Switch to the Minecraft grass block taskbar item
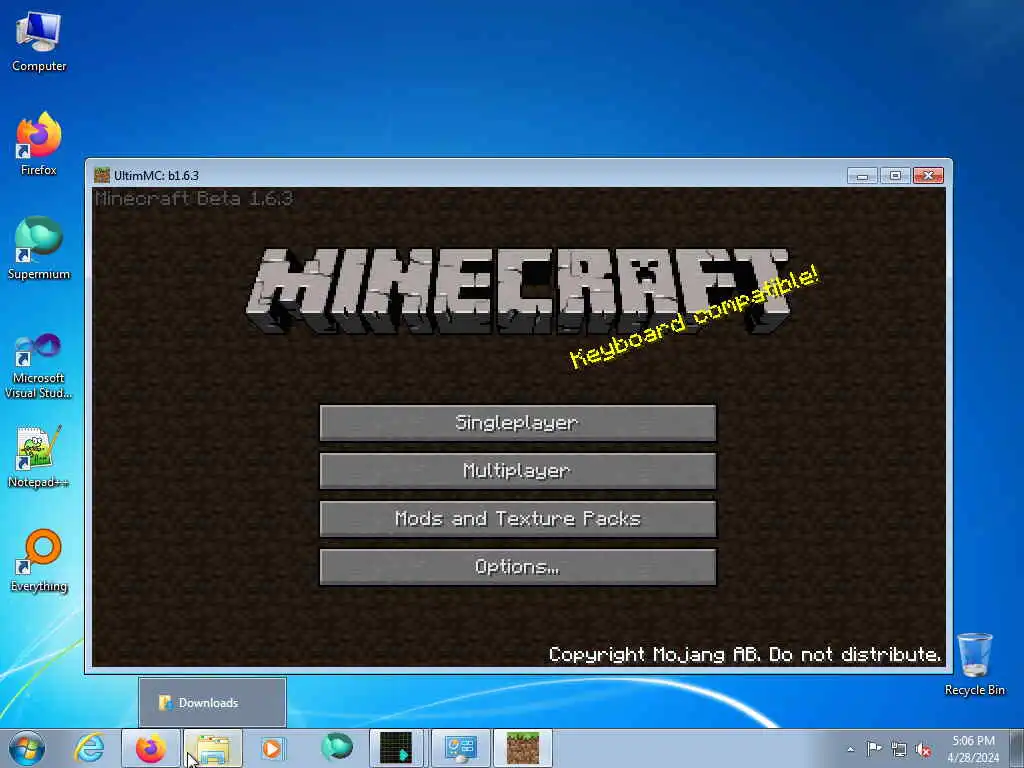 tap(523, 748)
